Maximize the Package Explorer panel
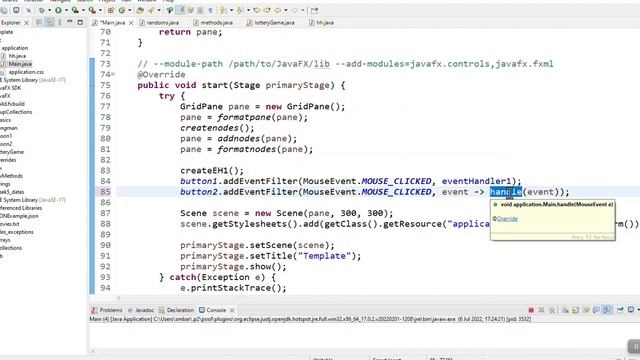The image size is (640, 360). coord(80,22)
